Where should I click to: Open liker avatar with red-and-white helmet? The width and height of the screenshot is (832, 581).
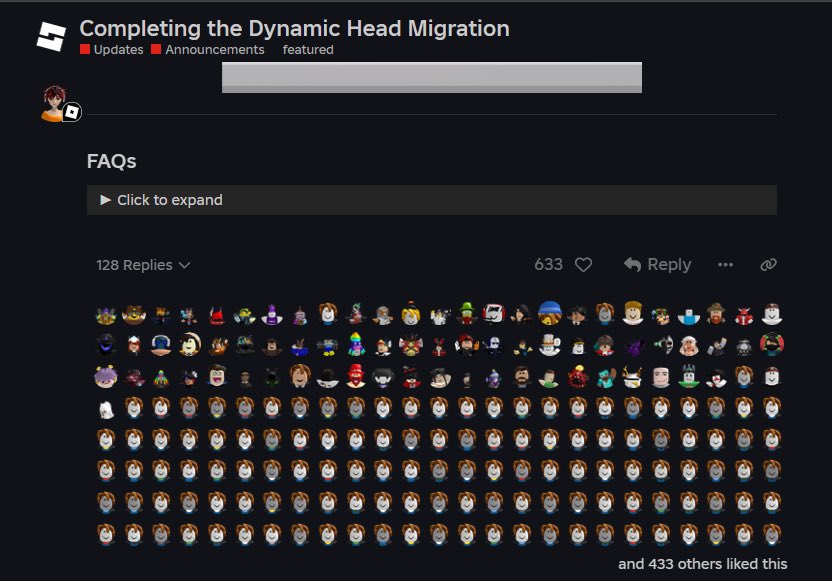click(x=494, y=315)
